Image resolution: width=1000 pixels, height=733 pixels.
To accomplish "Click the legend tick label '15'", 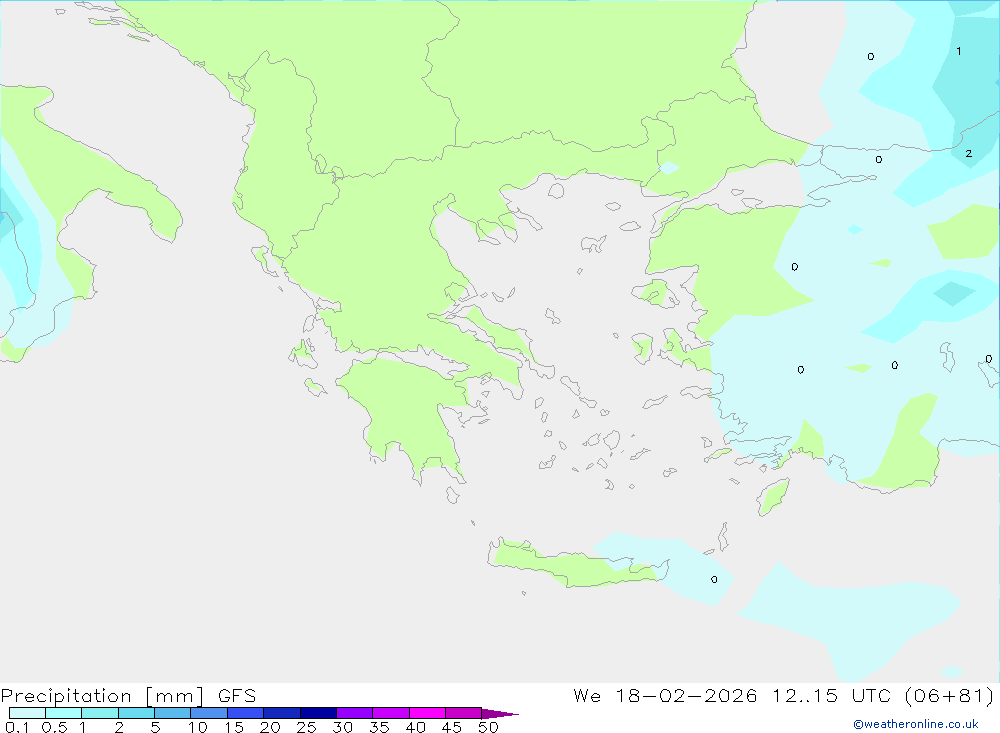I will [x=233, y=727].
